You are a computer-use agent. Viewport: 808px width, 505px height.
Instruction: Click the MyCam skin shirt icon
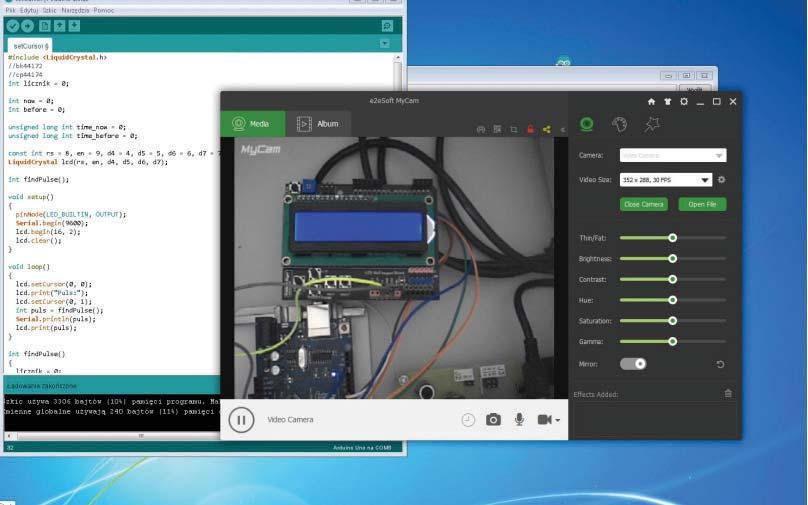pyautogui.click(x=668, y=102)
